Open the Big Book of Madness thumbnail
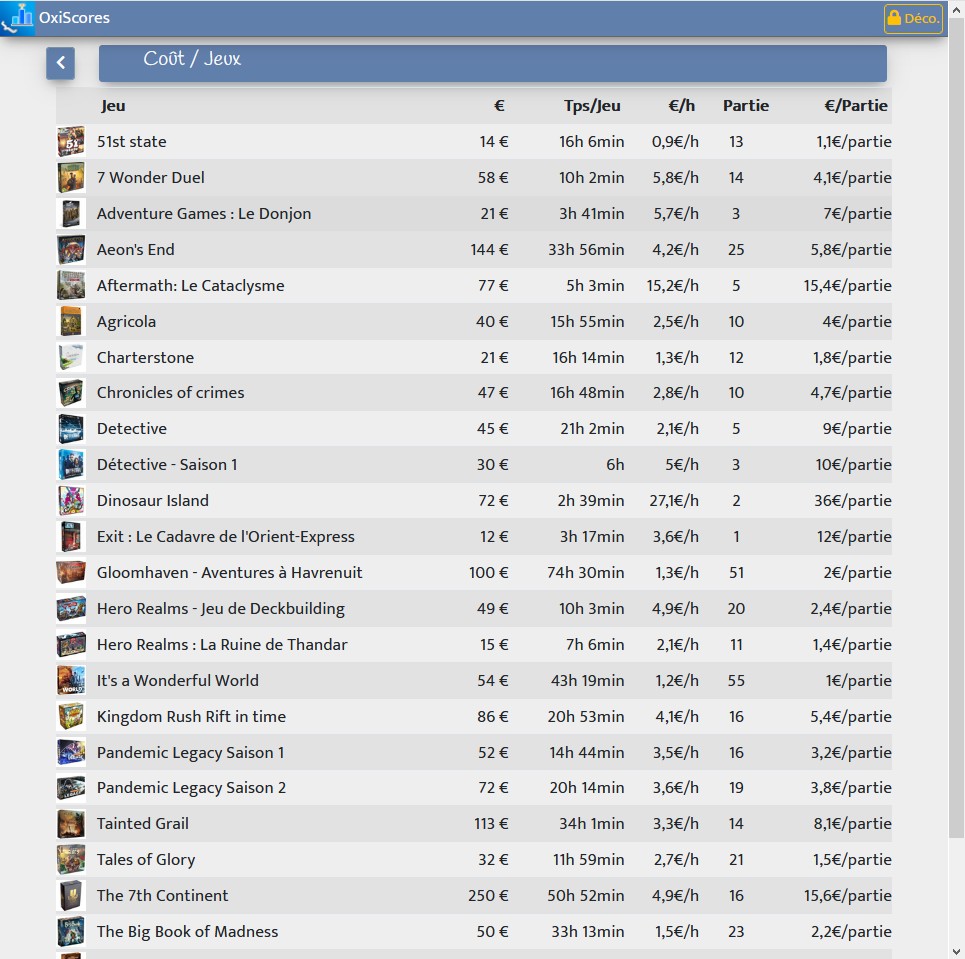Viewport: 965px width, 959px height. 71,931
